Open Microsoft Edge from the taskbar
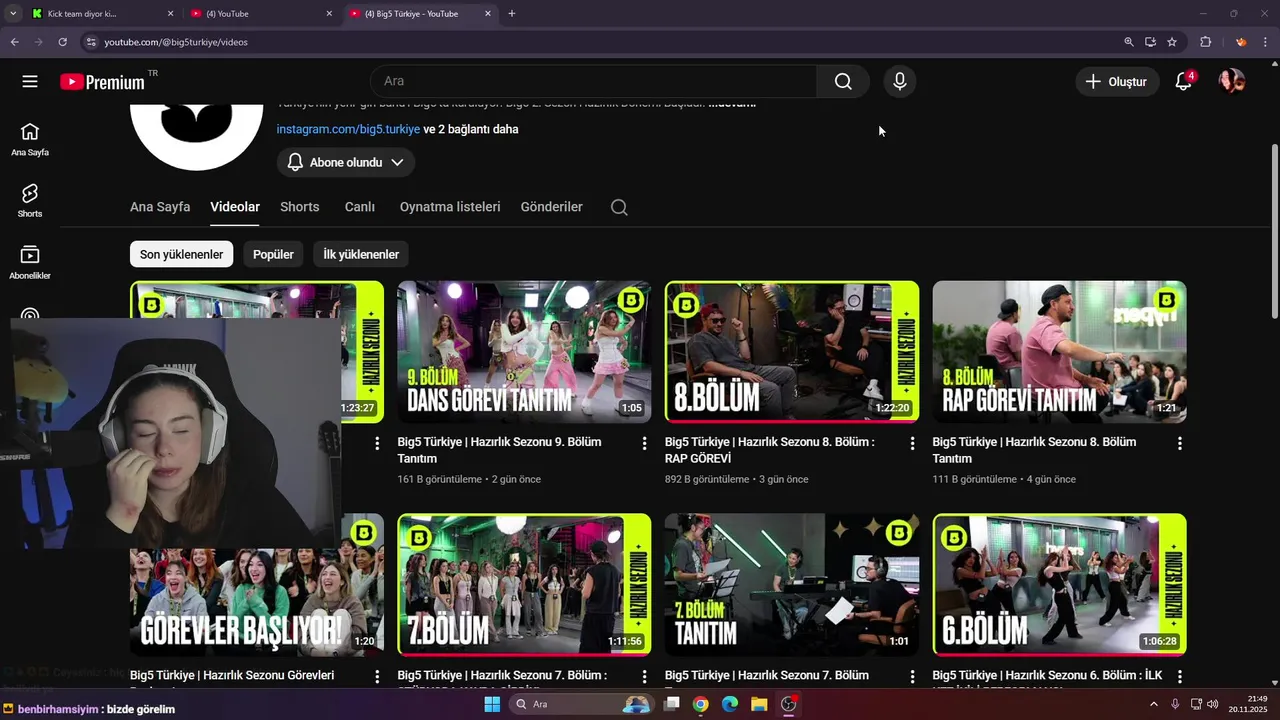The height and width of the screenshot is (720, 1280). (x=730, y=704)
